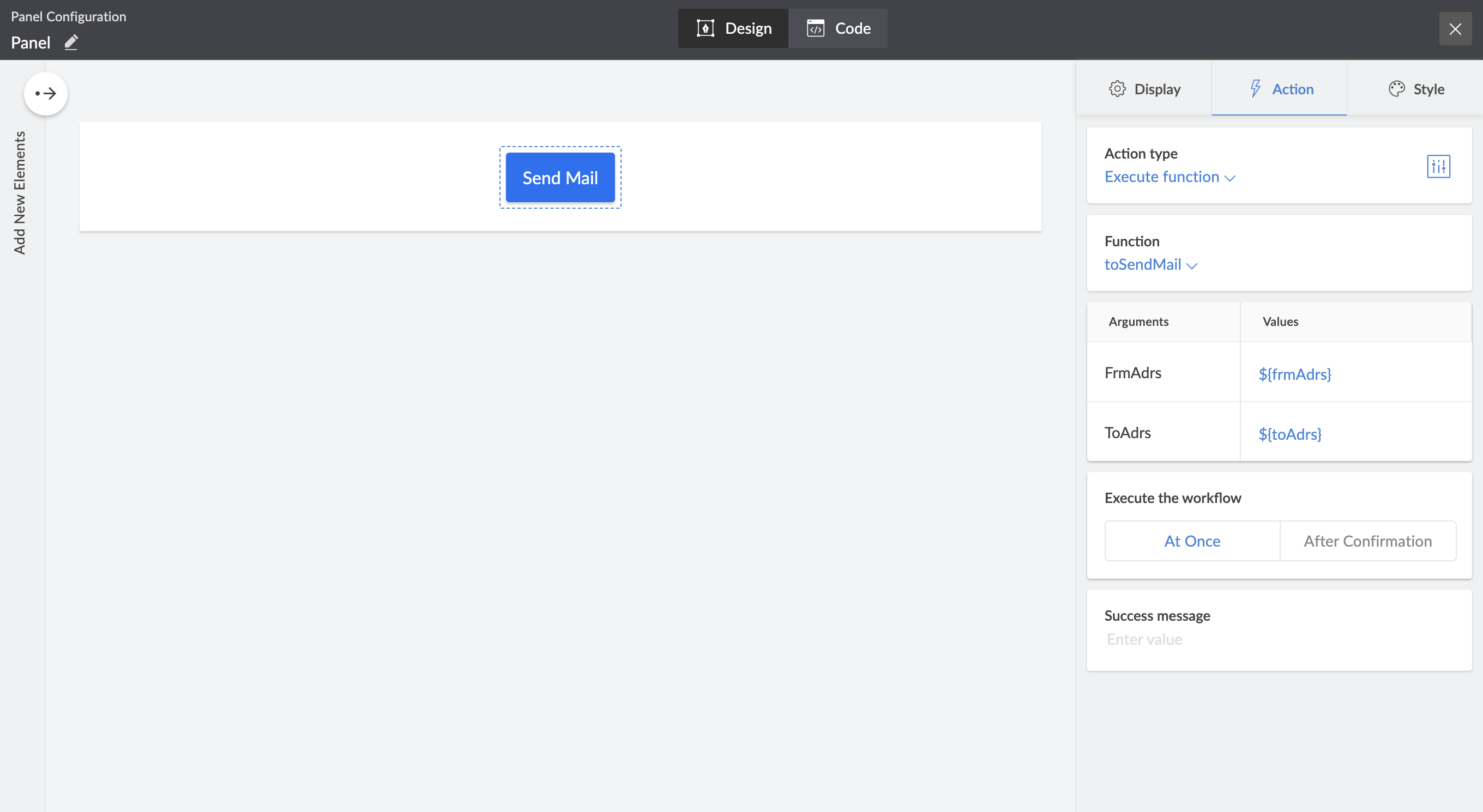Select the Send Mail button on canvas
The width and height of the screenshot is (1483, 812).
pyautogui.click(x=559, y=177)
